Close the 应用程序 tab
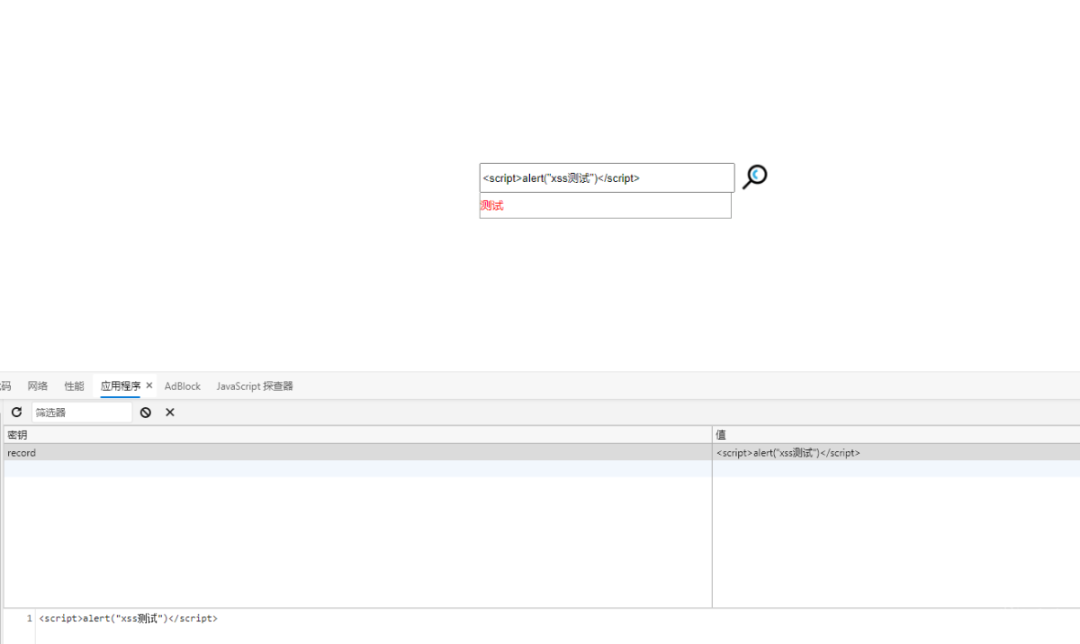The width and height of the screenshot is (1080, 644). click(149, 386)
